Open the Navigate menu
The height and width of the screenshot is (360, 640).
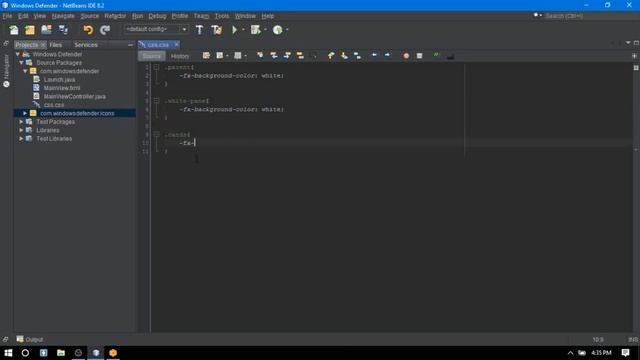pos(63,16)
